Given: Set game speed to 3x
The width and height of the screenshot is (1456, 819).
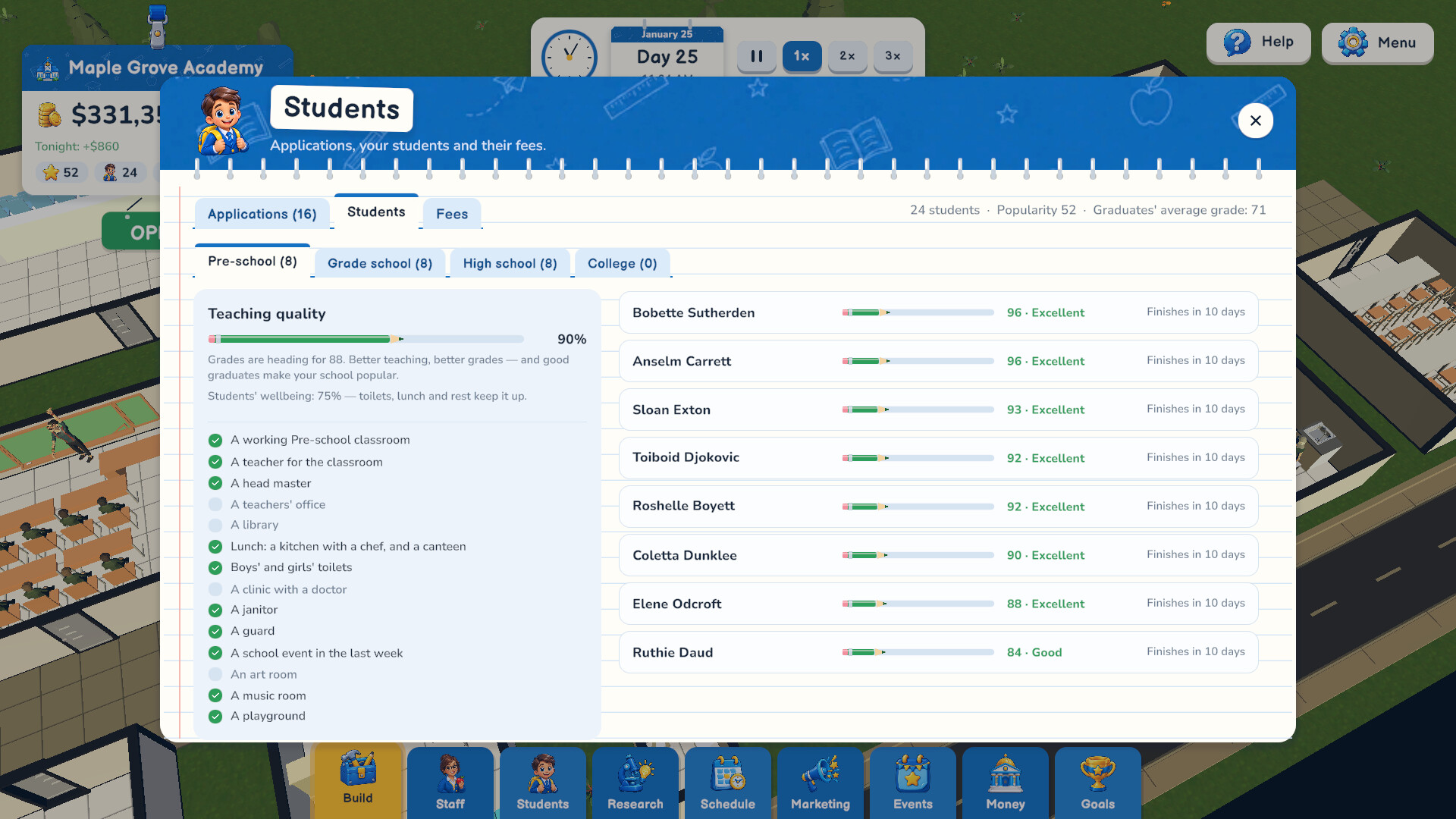Looking at the screenshot, I should [x=893, y=56].
